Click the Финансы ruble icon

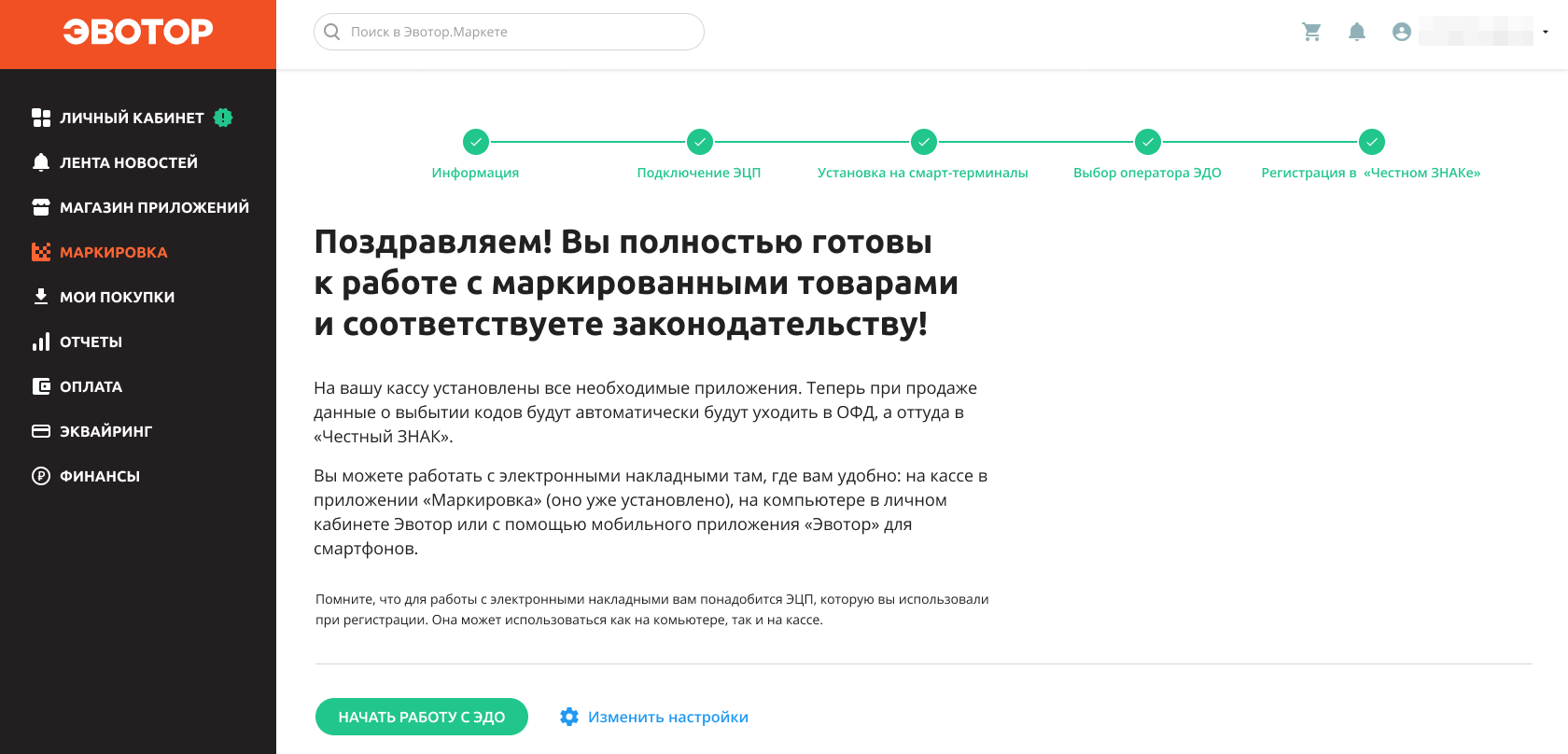click(41, 476)
